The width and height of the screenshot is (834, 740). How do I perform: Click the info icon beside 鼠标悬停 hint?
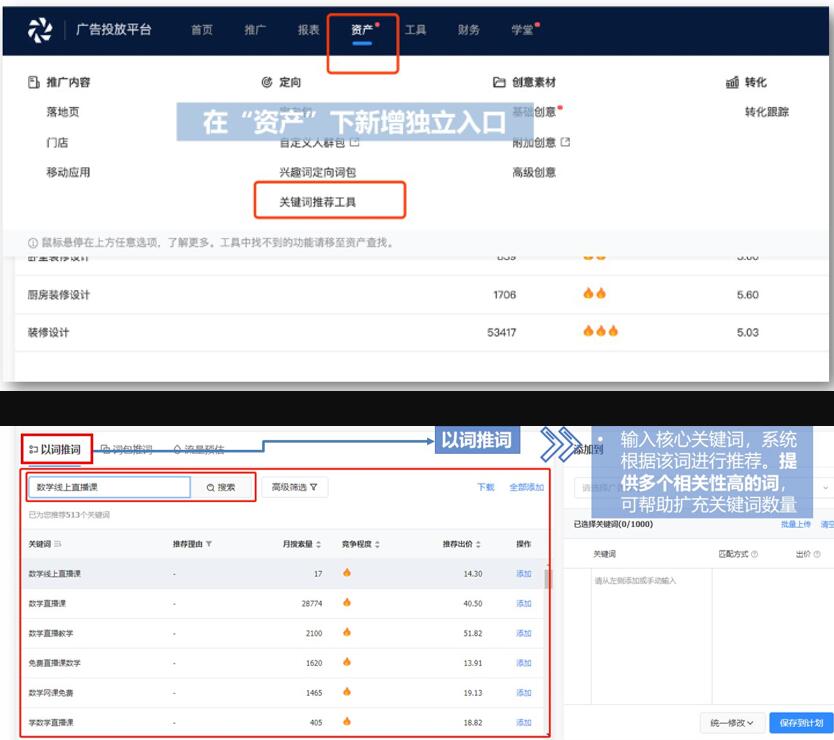pos(33,243)
